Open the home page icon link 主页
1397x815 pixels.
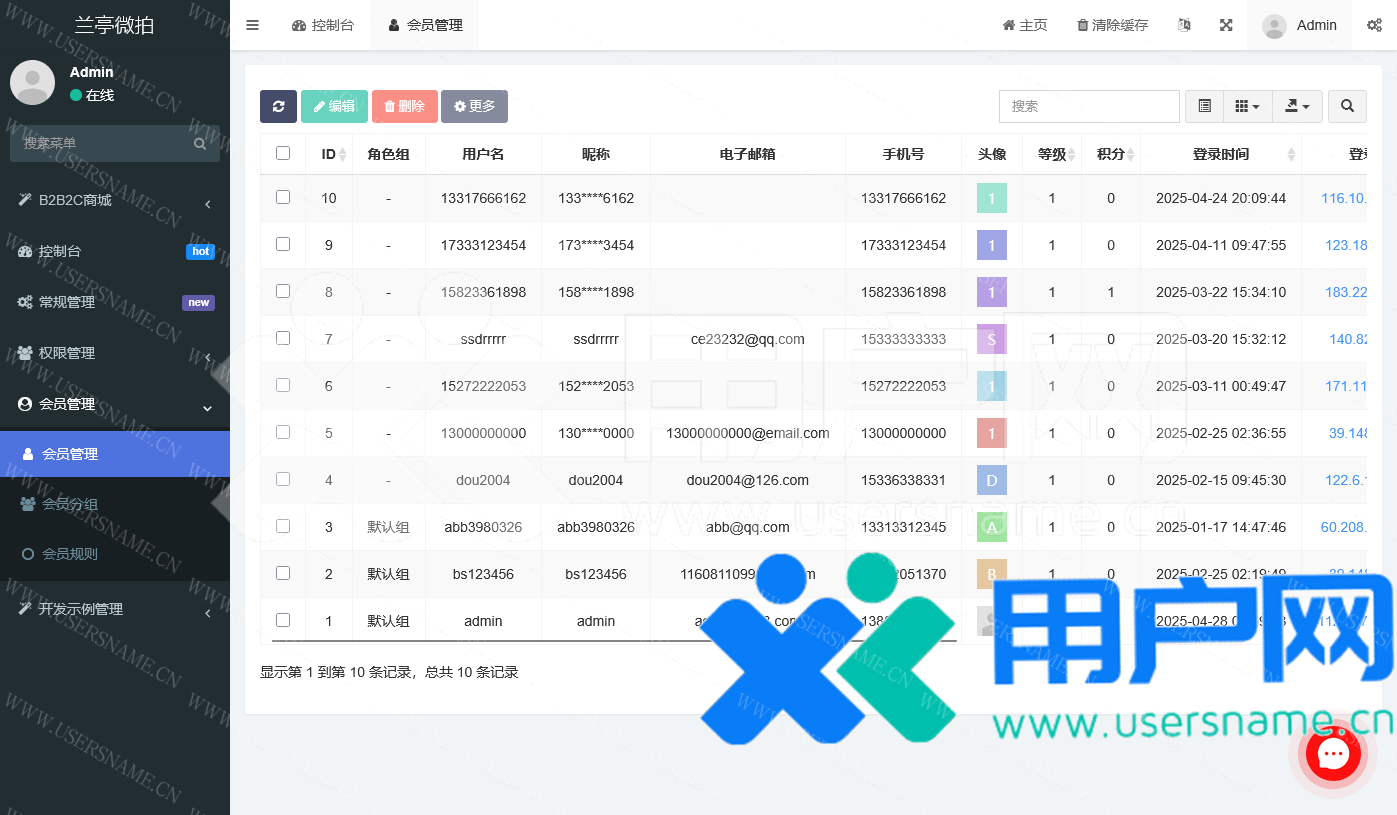coord(1025,25)
